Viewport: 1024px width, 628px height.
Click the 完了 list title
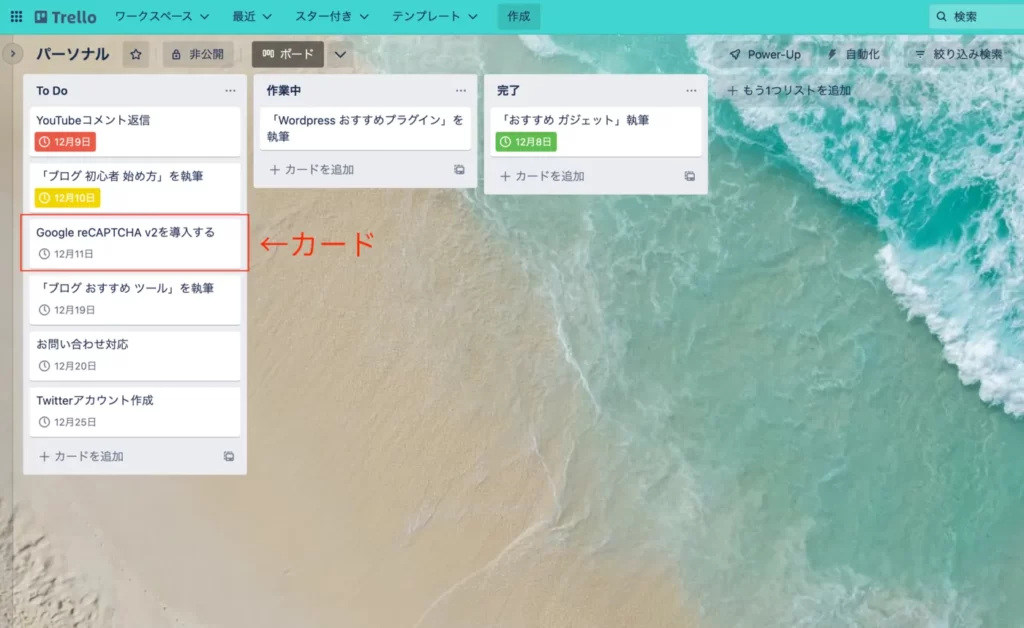point(508,91)
